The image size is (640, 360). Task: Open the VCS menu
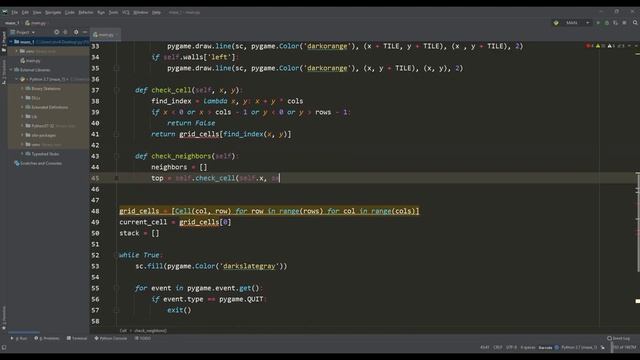tap(126, 12)
